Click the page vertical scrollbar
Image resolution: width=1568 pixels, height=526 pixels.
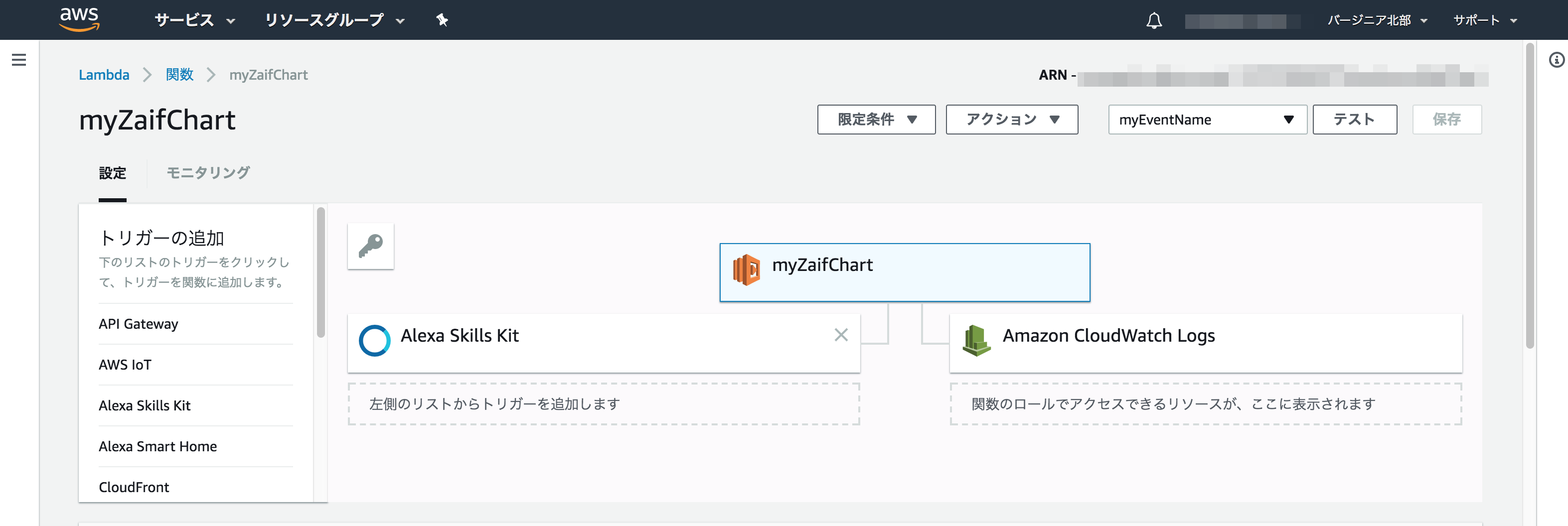(x=1530, y=196)
